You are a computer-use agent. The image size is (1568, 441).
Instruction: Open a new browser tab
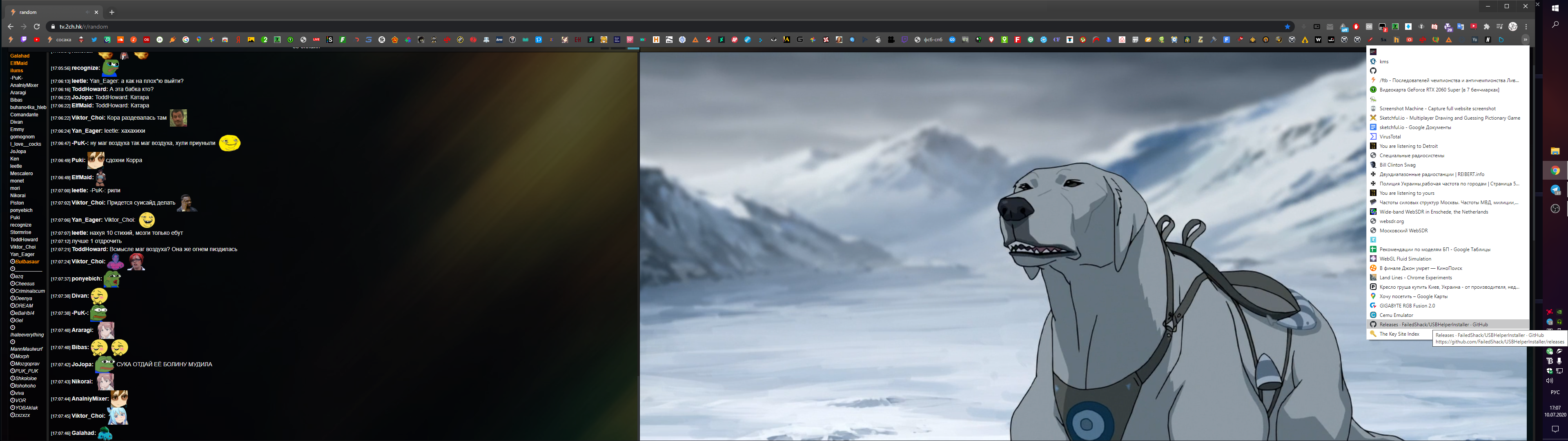coord(112,12)
